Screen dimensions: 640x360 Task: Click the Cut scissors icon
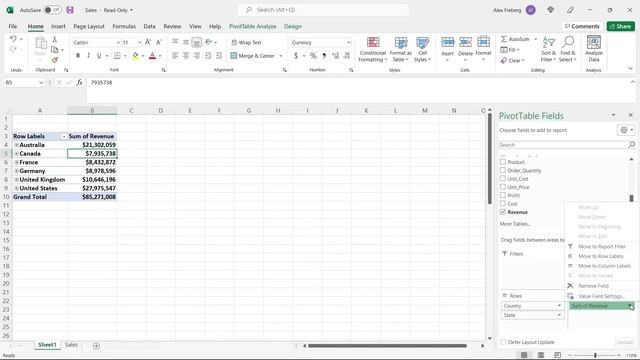[54, 40]
